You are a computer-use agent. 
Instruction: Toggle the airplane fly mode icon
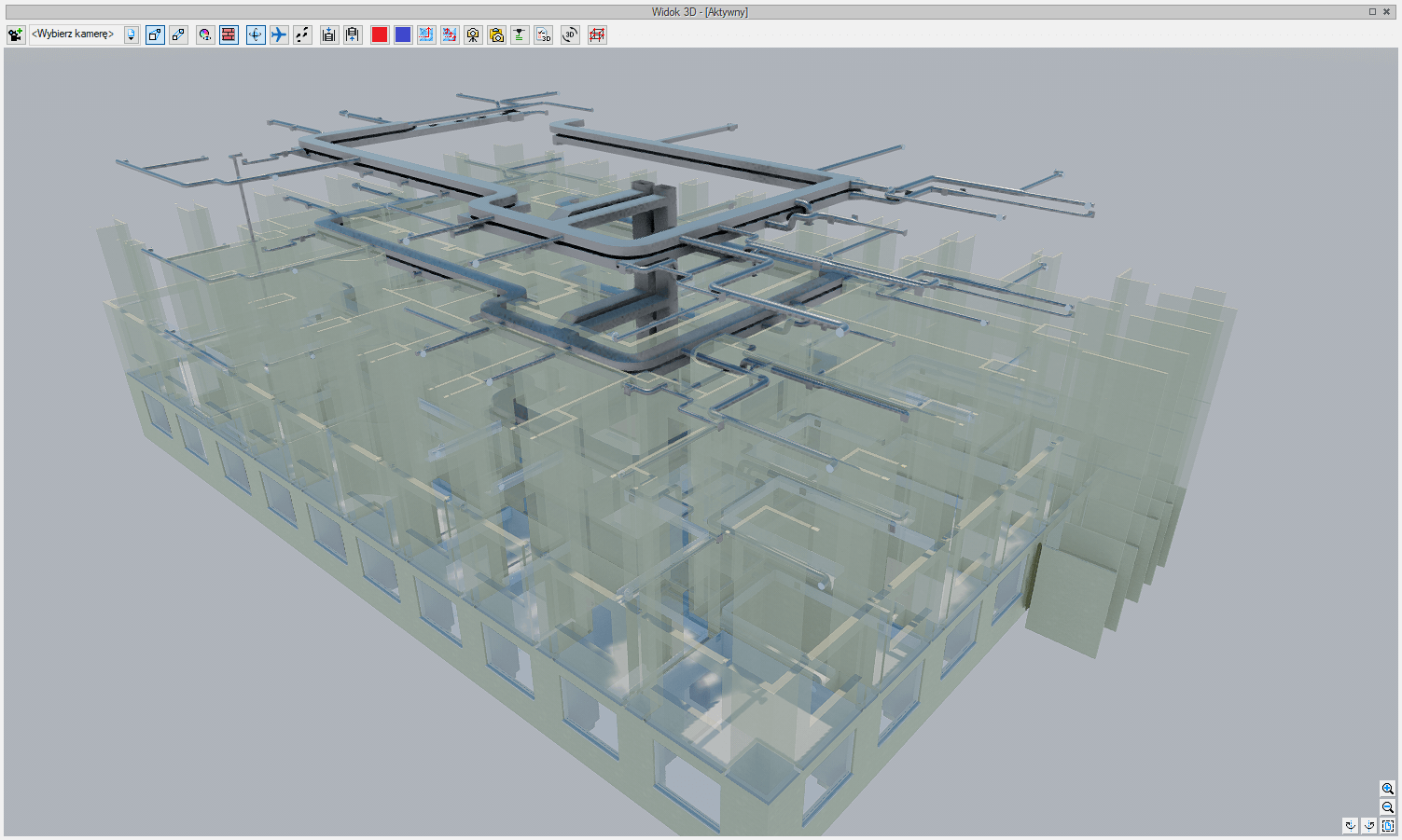(279, 34)
